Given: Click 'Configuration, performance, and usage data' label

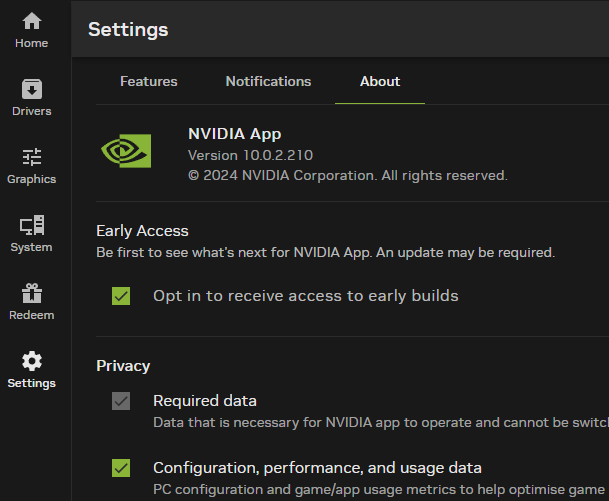Looking at the screenshot, I should (317, 468).
